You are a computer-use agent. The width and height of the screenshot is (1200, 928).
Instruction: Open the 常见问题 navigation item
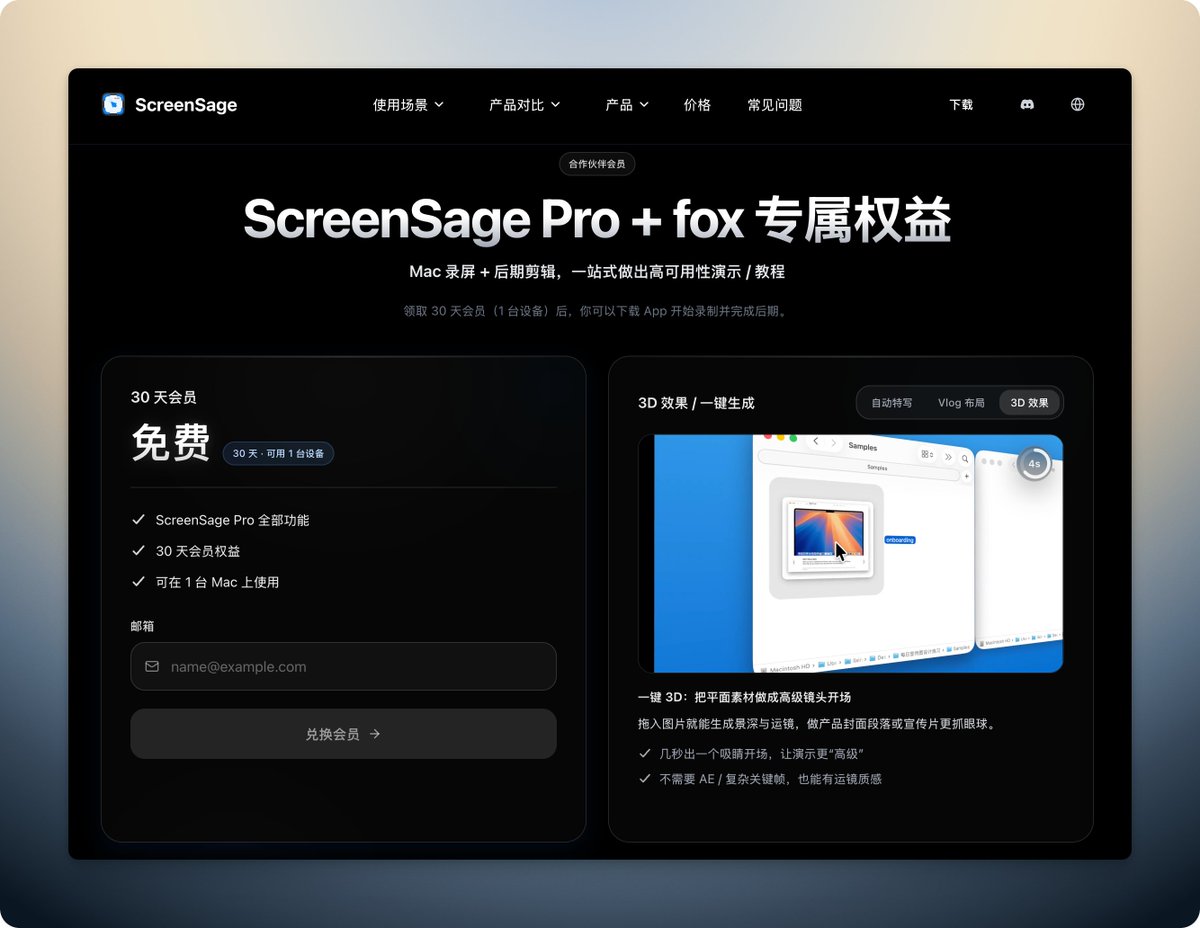(x=774, y=105)
